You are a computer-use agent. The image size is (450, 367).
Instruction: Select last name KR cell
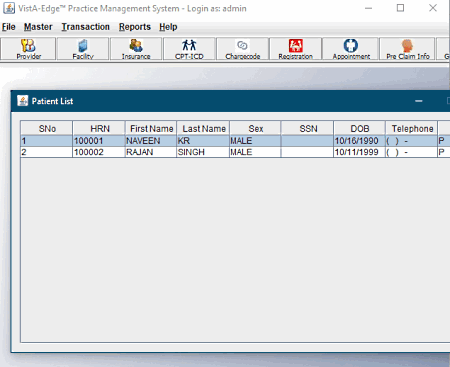pos(203,141)
